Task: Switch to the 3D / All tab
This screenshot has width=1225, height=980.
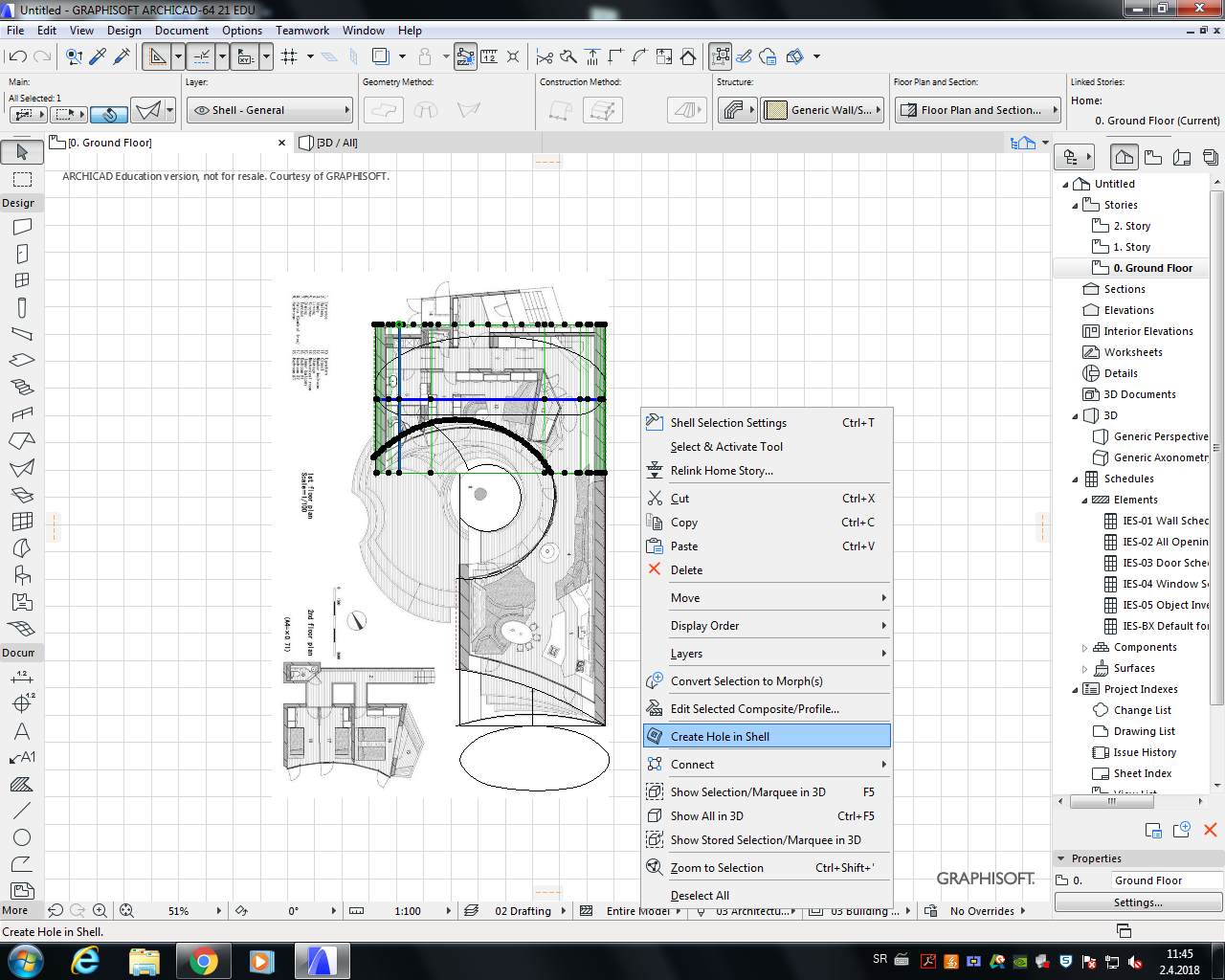Action: tap(338, 143)
